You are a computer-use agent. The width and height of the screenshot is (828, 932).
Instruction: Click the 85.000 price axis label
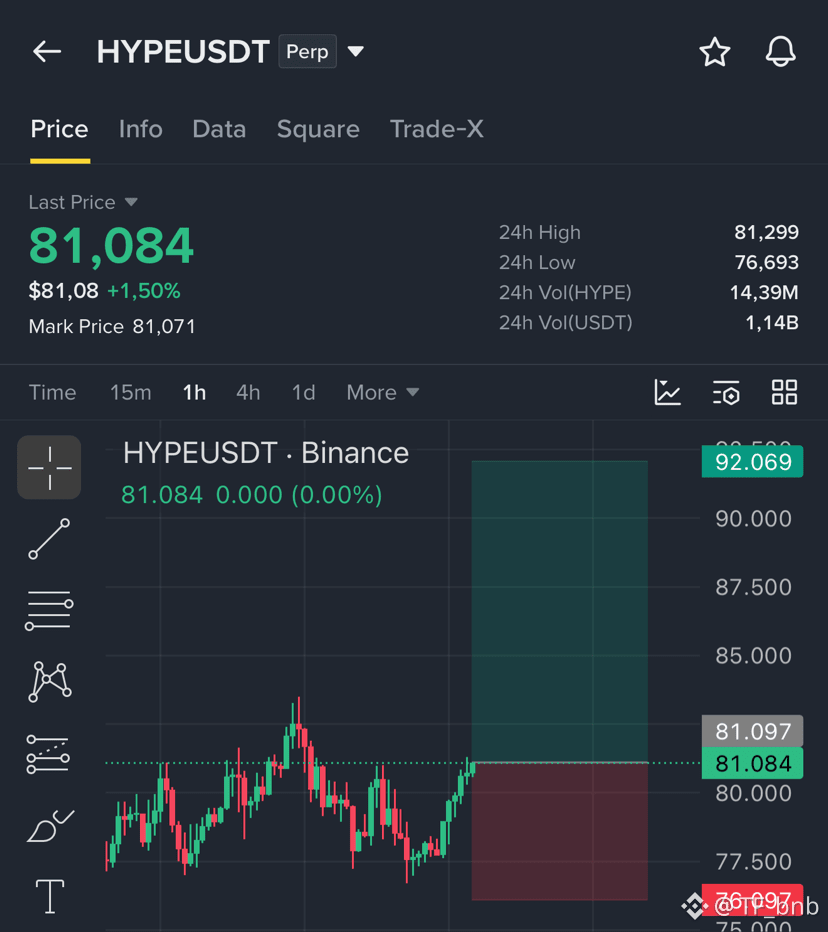pyautogui.click(x=753, y=656)
